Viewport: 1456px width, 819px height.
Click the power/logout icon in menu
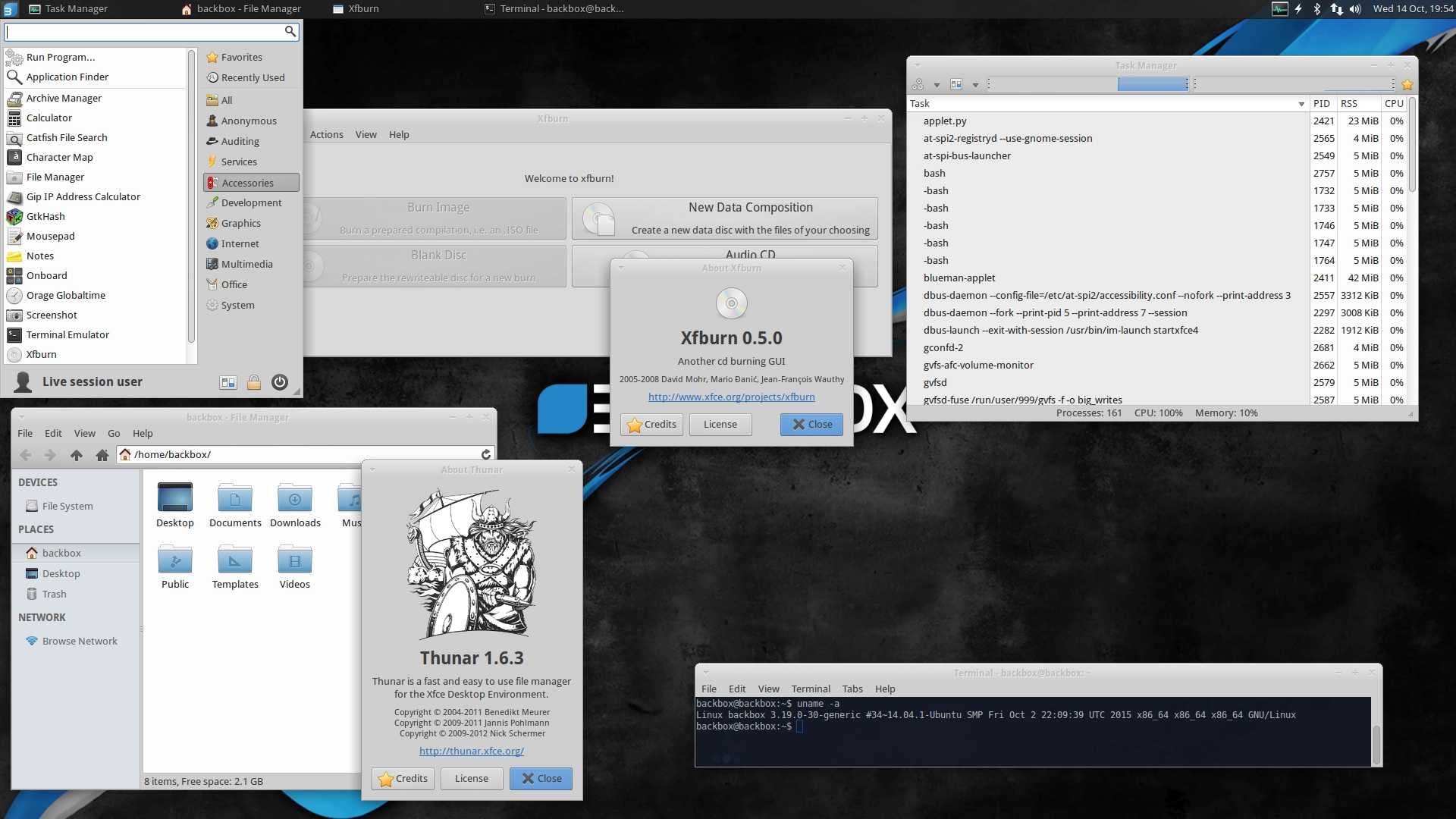click(280, 382)
